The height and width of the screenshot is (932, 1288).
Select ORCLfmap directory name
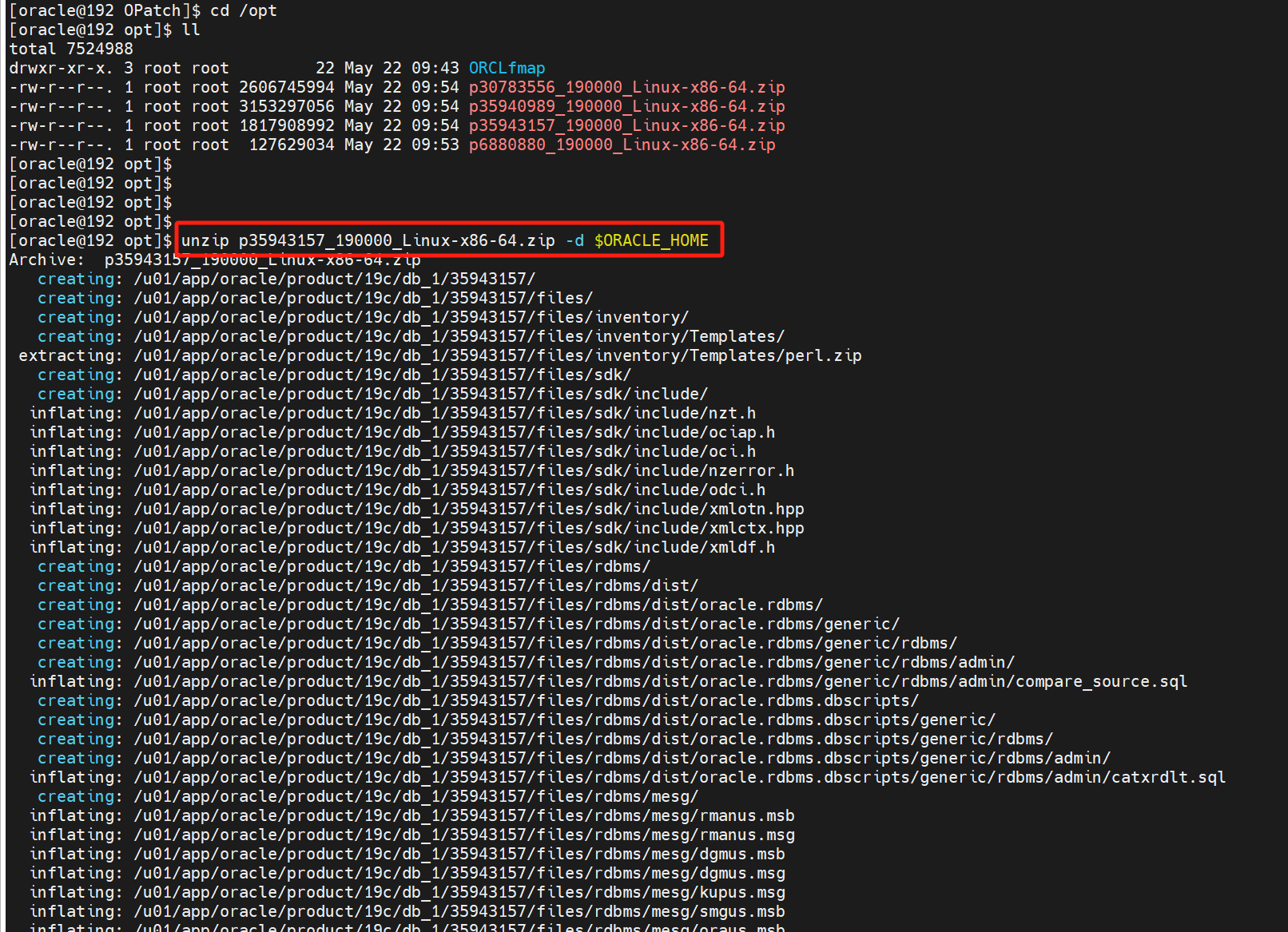tap(507, 68)
